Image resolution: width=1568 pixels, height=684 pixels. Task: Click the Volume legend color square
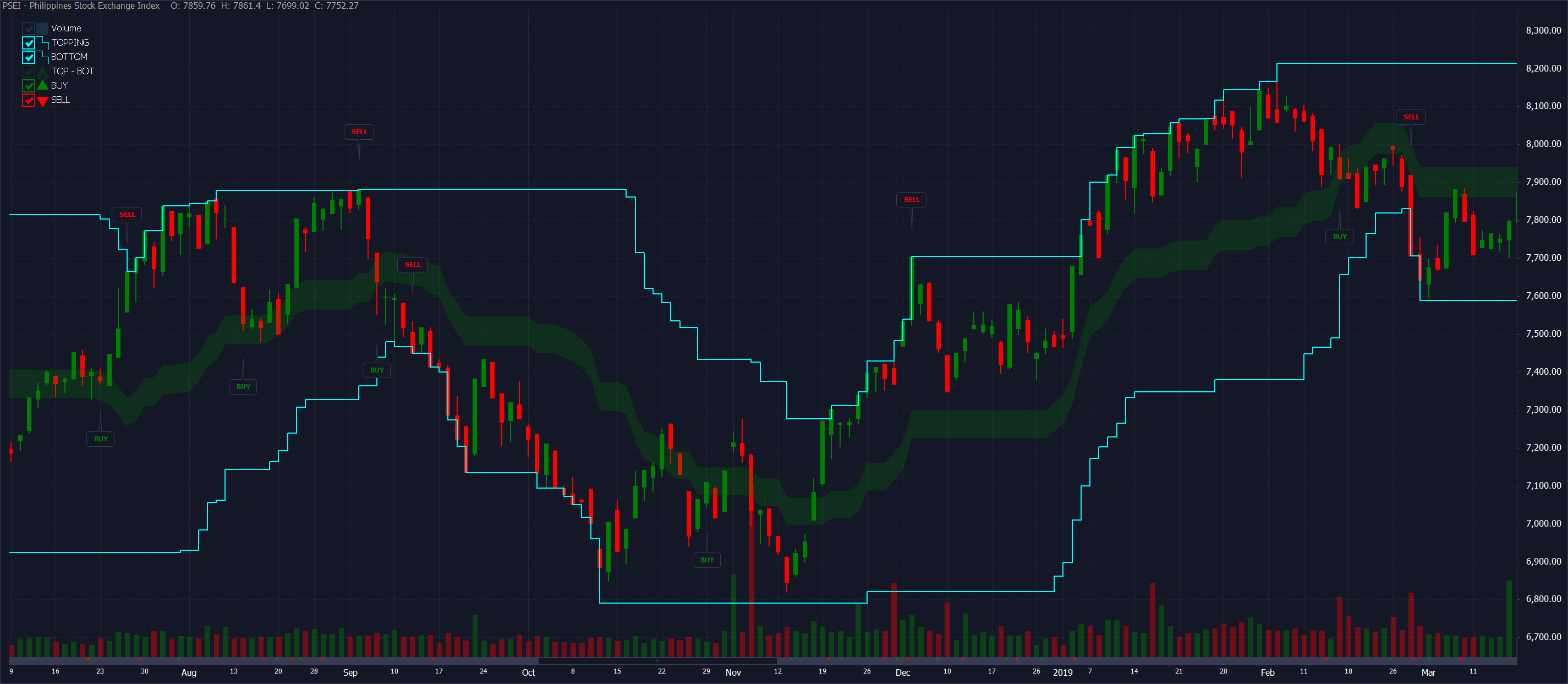click(x=42, y=29)
